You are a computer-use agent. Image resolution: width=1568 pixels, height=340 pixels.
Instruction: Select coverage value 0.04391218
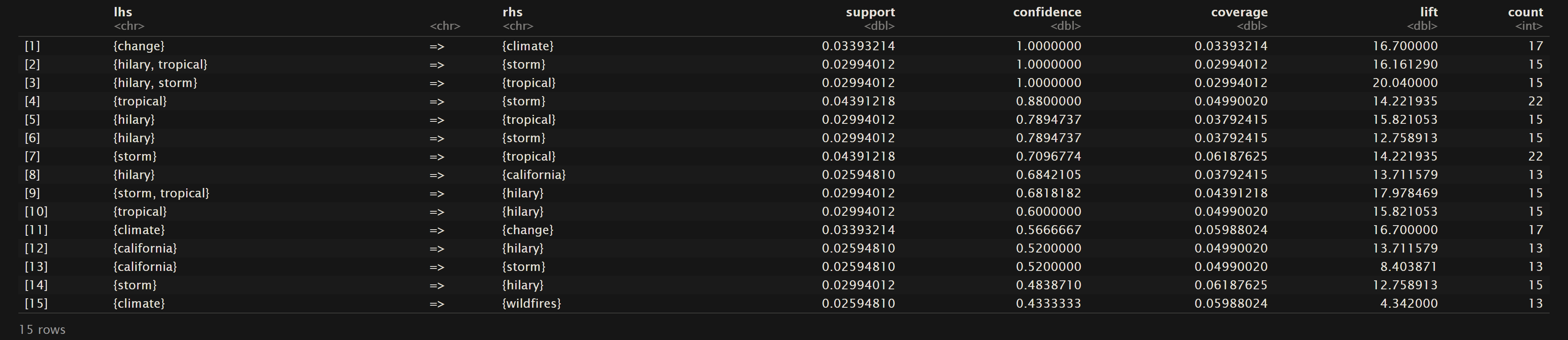(1231, 193)
